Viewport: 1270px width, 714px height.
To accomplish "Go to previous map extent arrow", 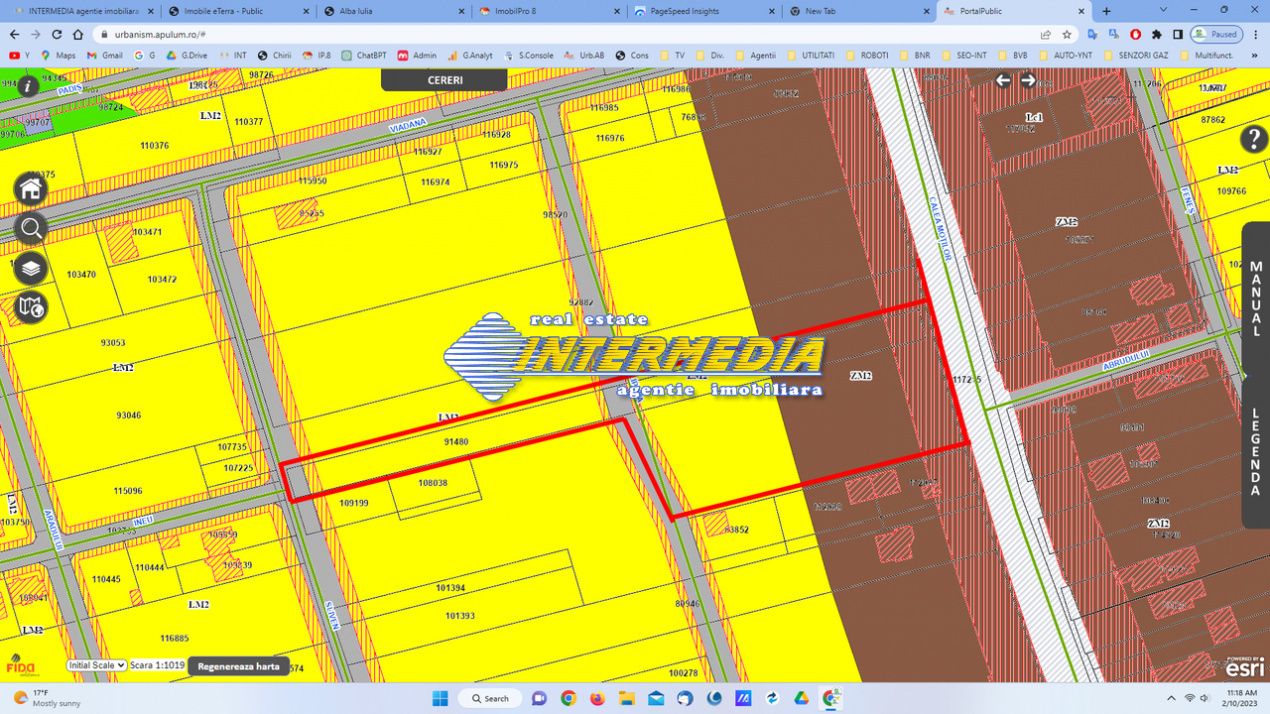I will pyautogui.click(x=1003, y=81).
